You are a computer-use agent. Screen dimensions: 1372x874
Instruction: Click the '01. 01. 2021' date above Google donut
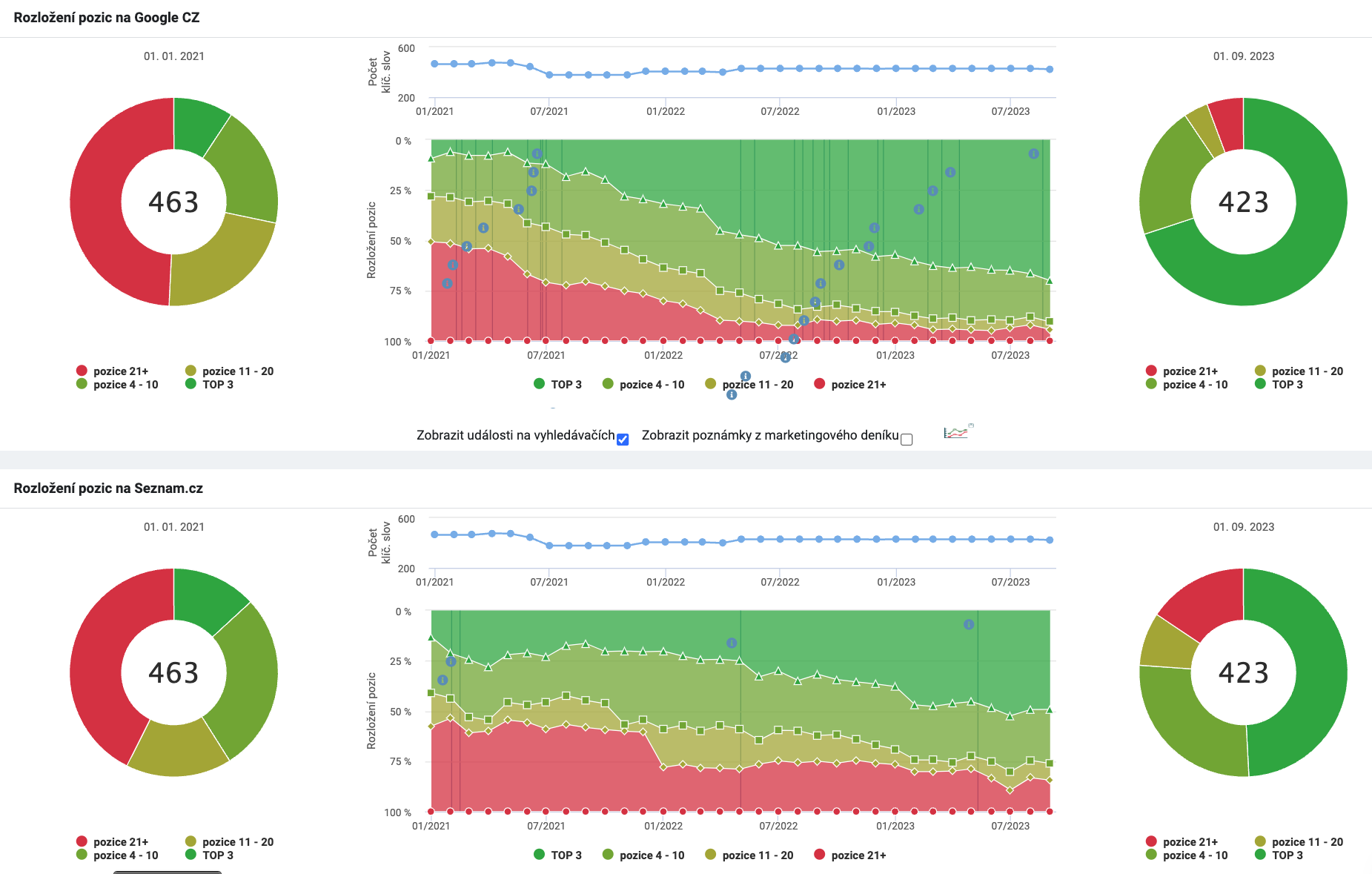click(x=174, y=56)
